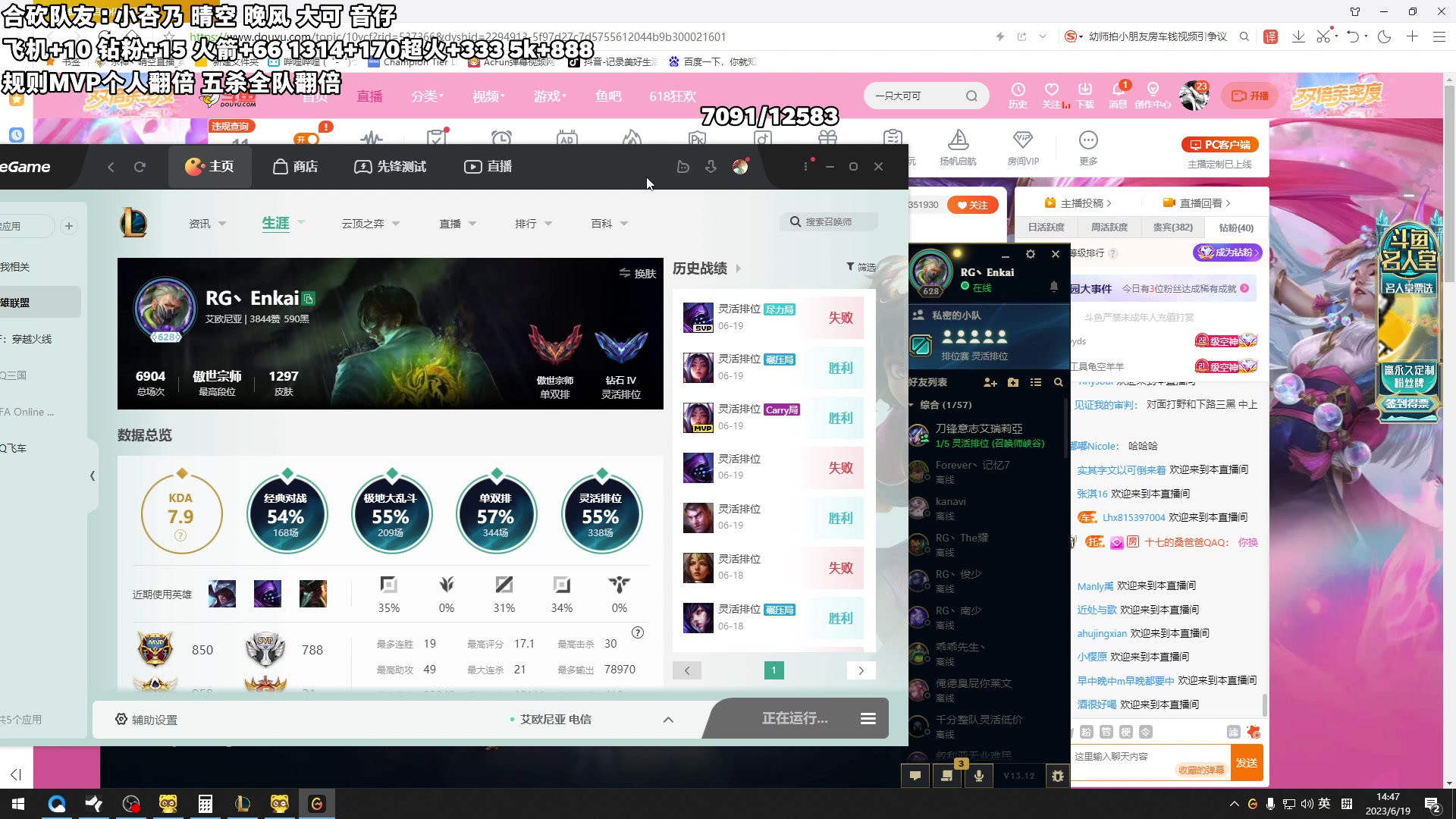Click the bug report icon in League client
This screenshot has height=819, width=1456.
1058,775
